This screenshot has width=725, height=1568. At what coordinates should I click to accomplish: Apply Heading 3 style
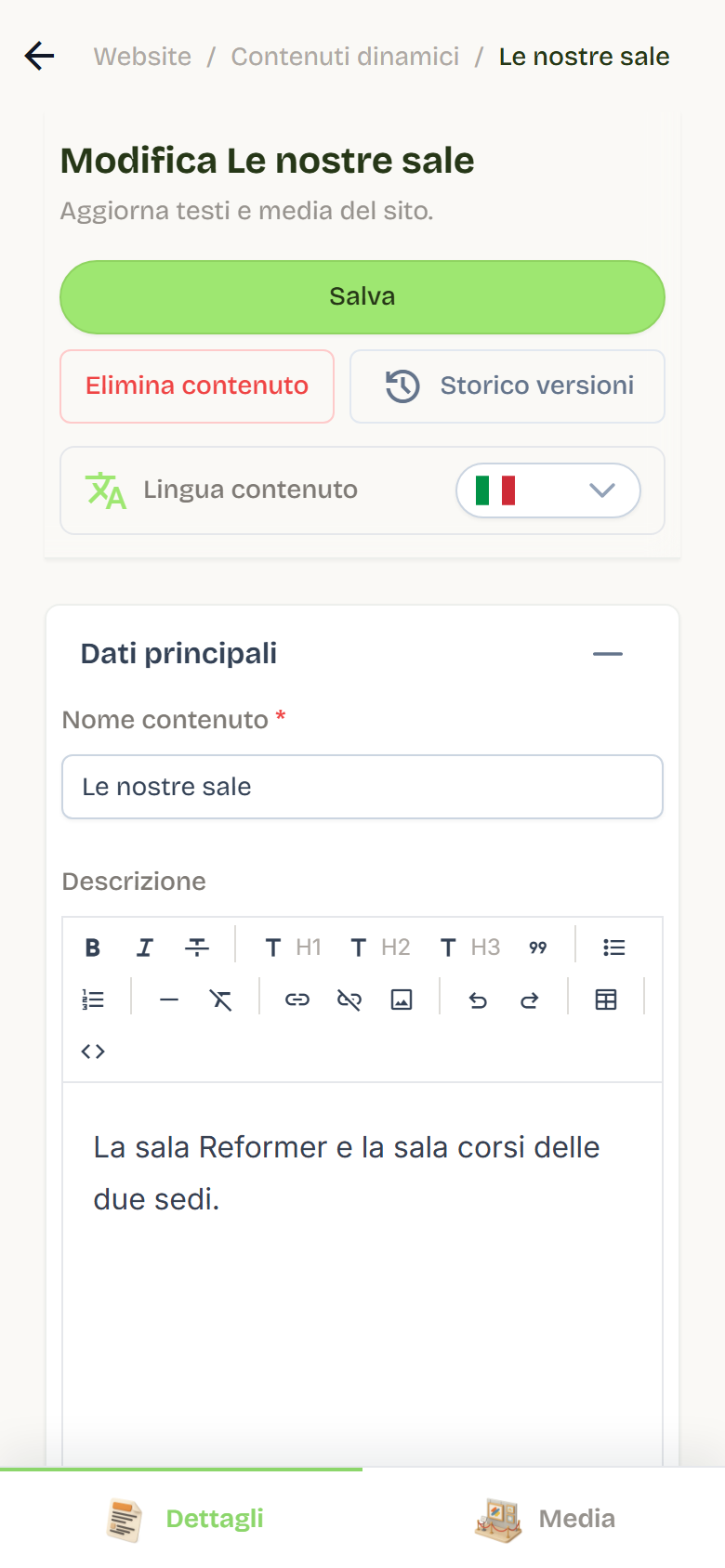(469, 947)
